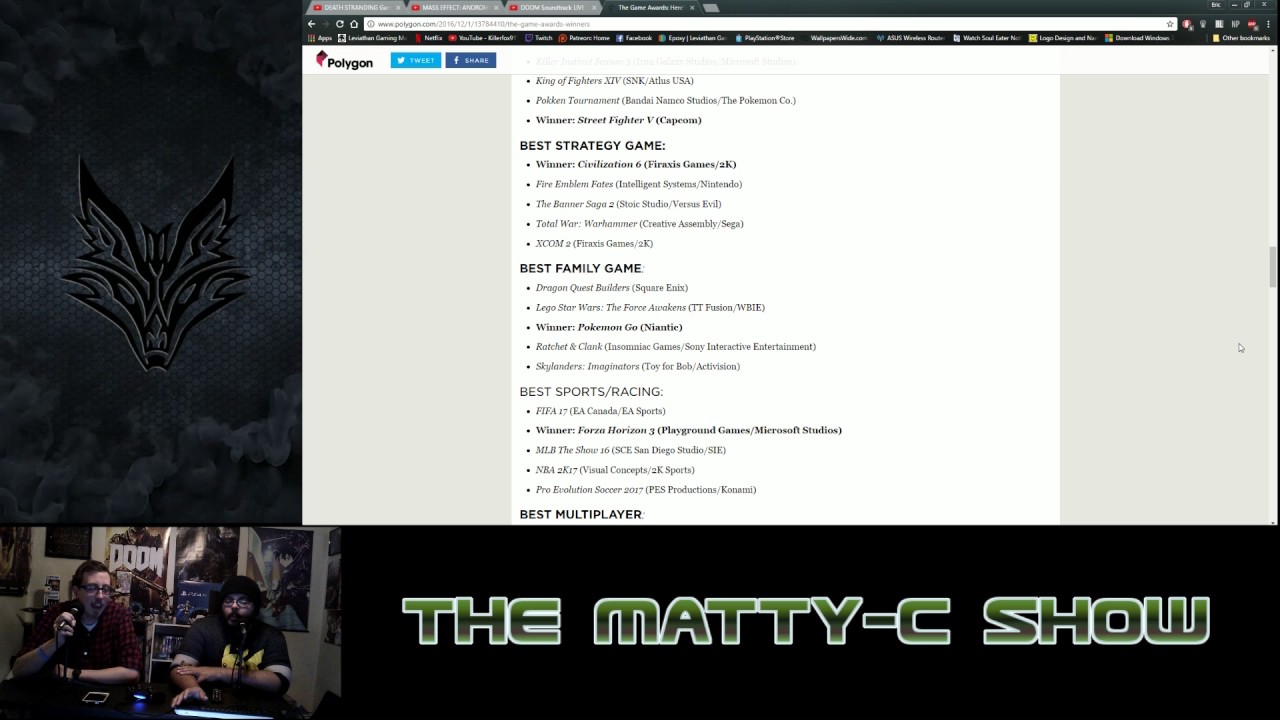Close The Game Awards tab
1280x720 pixels.
pyautogui.click(x=691, y=8)
